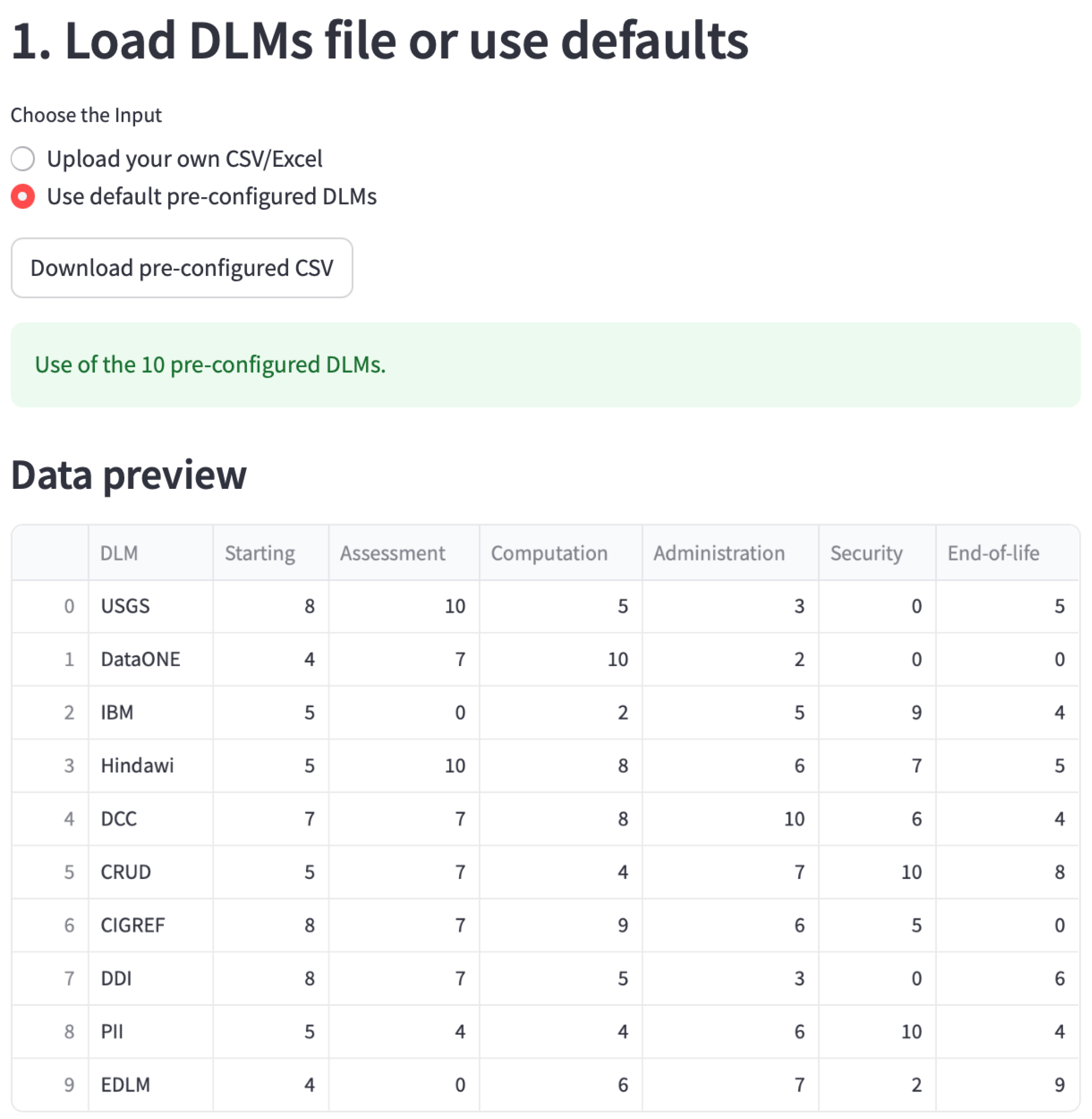Click CRUD End-of-life value 8
This screenshot has width=1092, height=1119.
click(1007, 873)
